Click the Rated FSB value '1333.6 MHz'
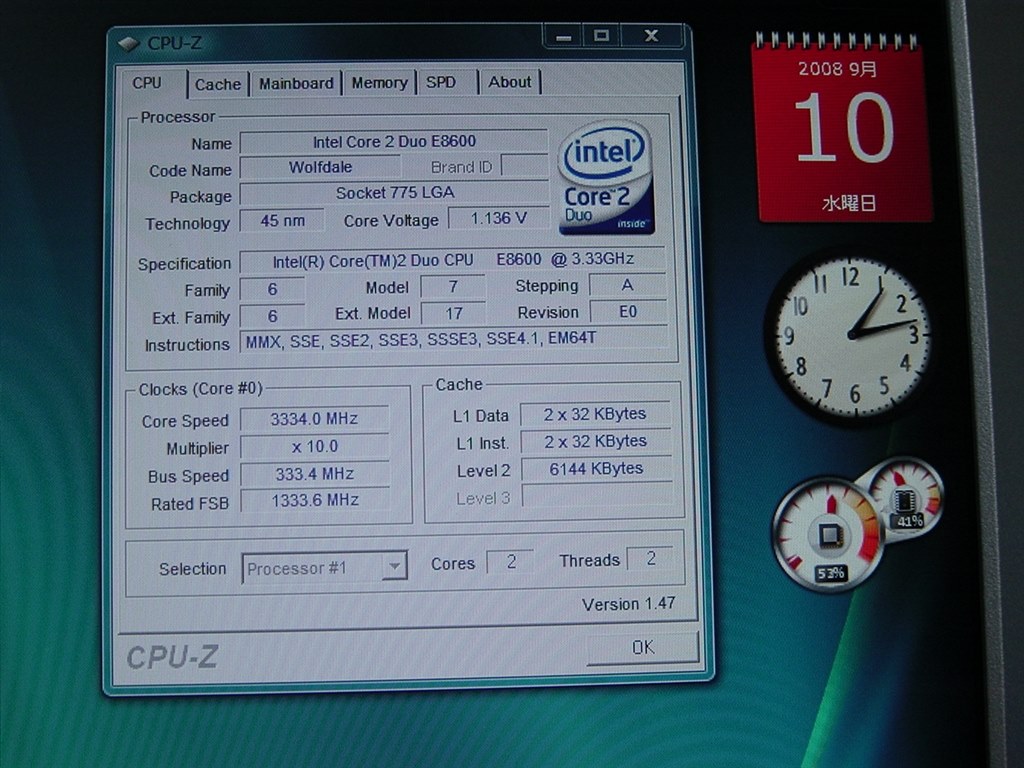1024x768 pixels. coord(315,500)
